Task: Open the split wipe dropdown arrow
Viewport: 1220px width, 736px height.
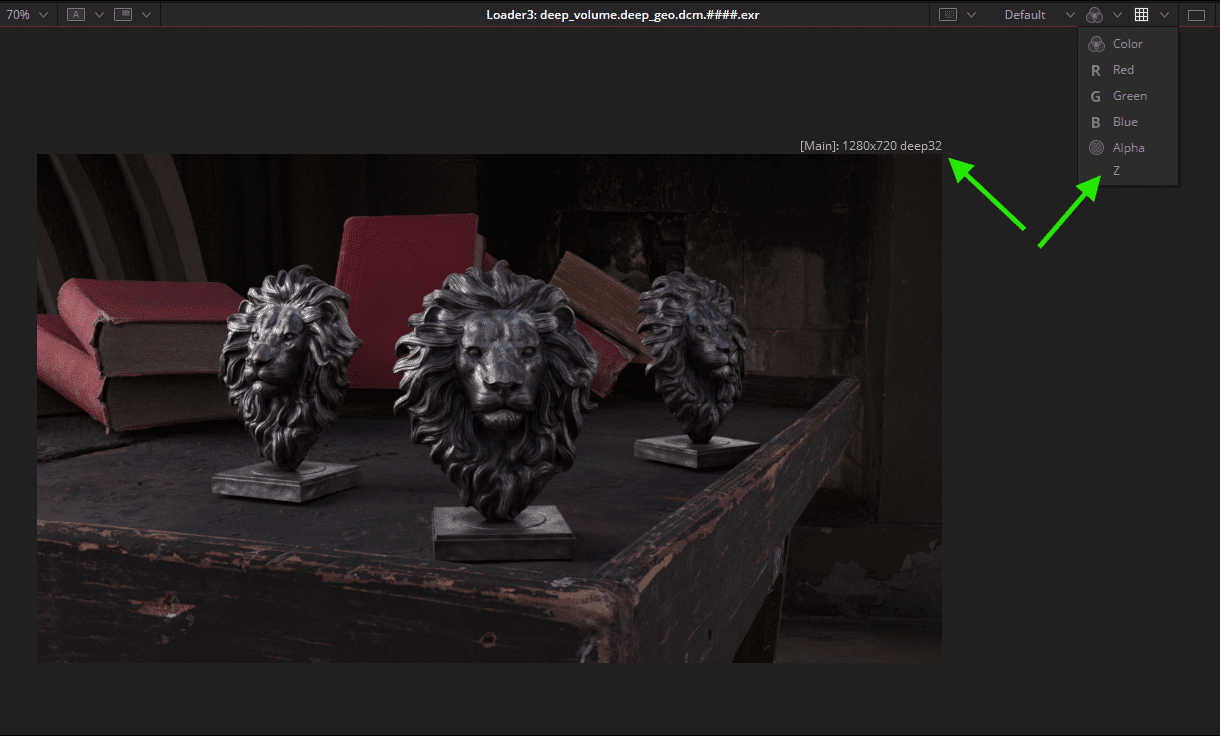Action: coord(146,14)
